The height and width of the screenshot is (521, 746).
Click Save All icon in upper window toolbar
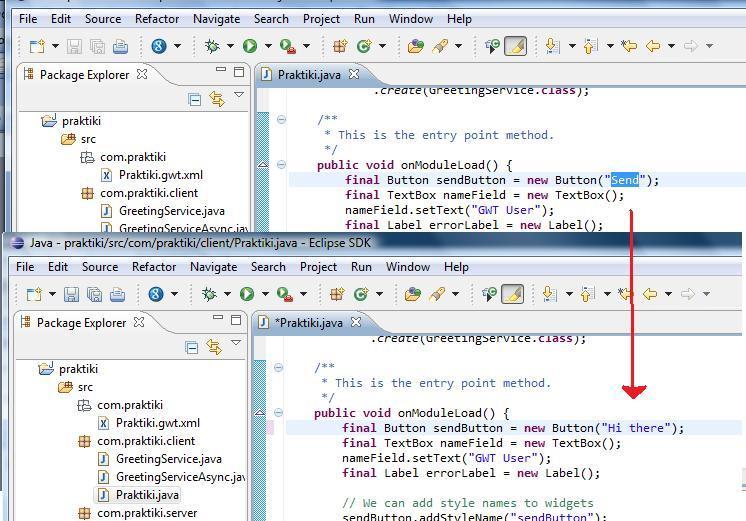pyautogui.click(x=98, y=46)
